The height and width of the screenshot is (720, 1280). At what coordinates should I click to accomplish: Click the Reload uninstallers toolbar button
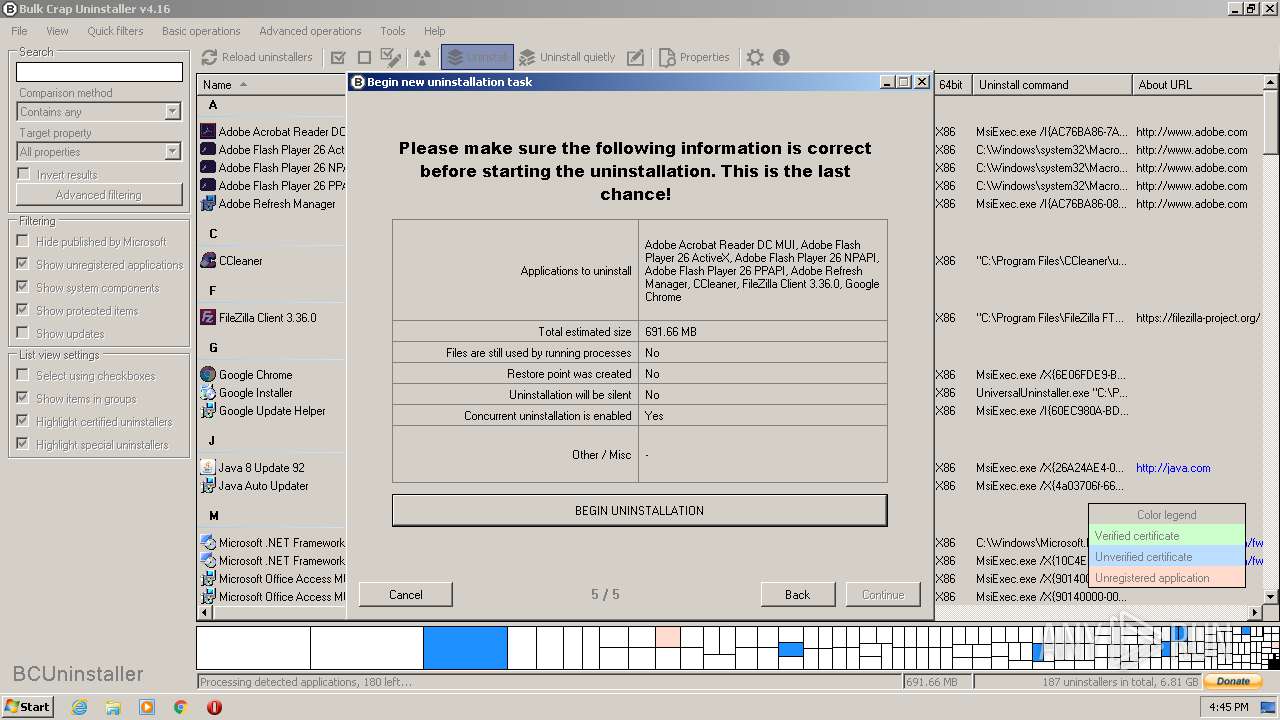pyautogui.click(x=257, y=57)
